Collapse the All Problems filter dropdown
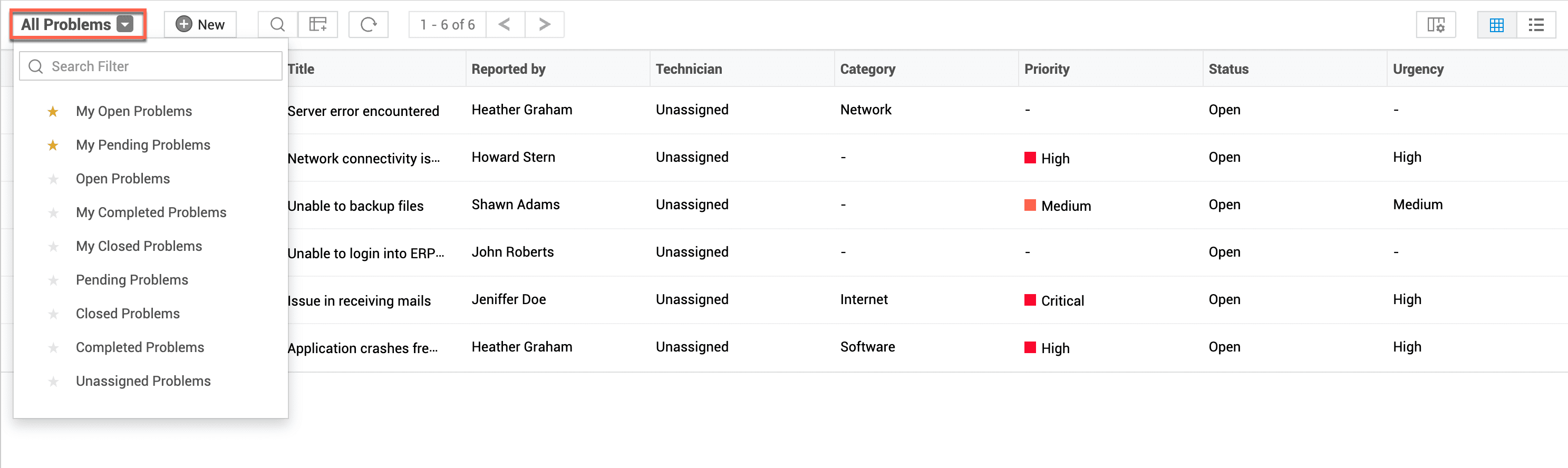This screenshot has height=468, width=1568. tap(125, 24)
